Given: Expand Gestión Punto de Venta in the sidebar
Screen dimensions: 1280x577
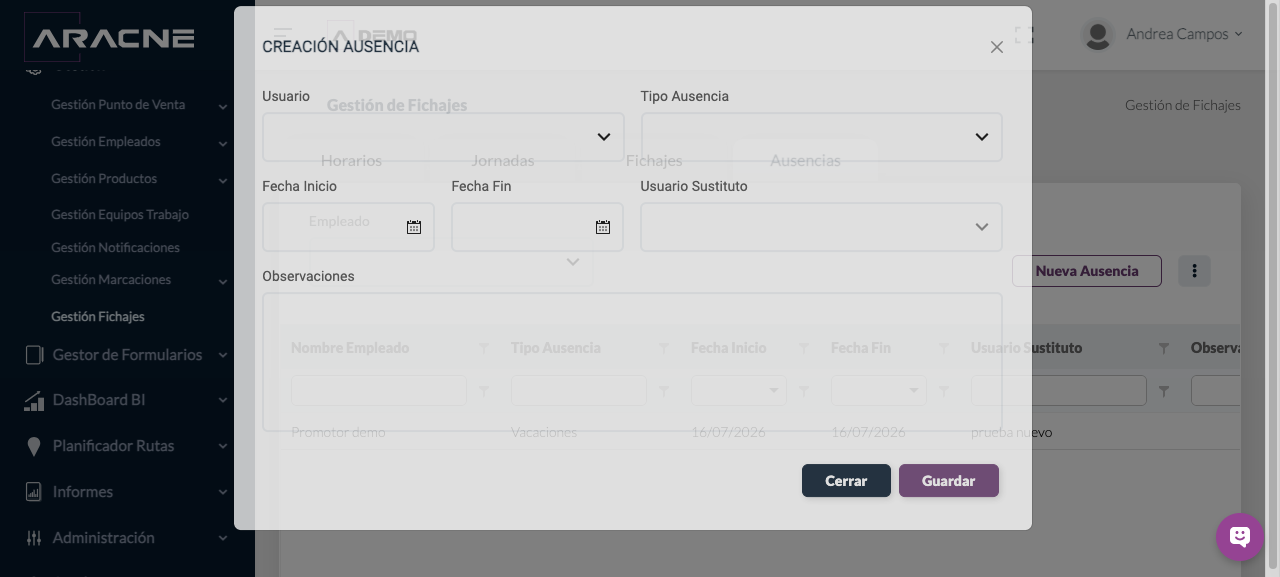Looking at the screenshot, I should coord(139,105).
